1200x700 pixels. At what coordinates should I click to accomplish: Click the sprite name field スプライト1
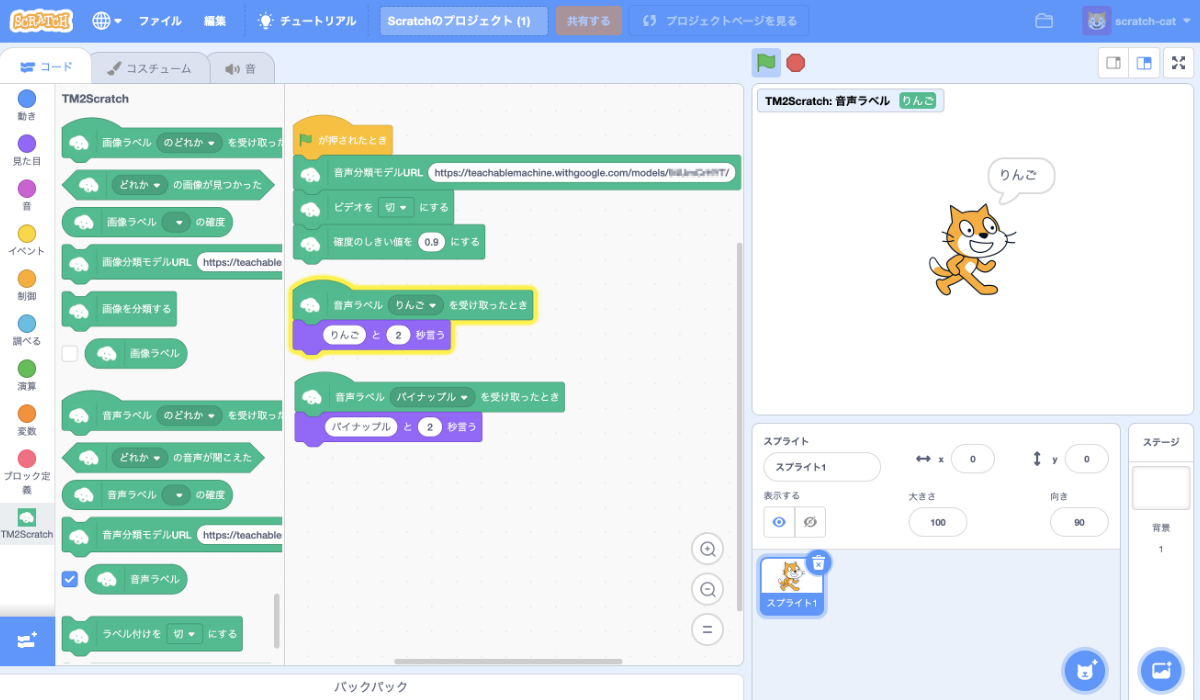click(x=821, y=467)
